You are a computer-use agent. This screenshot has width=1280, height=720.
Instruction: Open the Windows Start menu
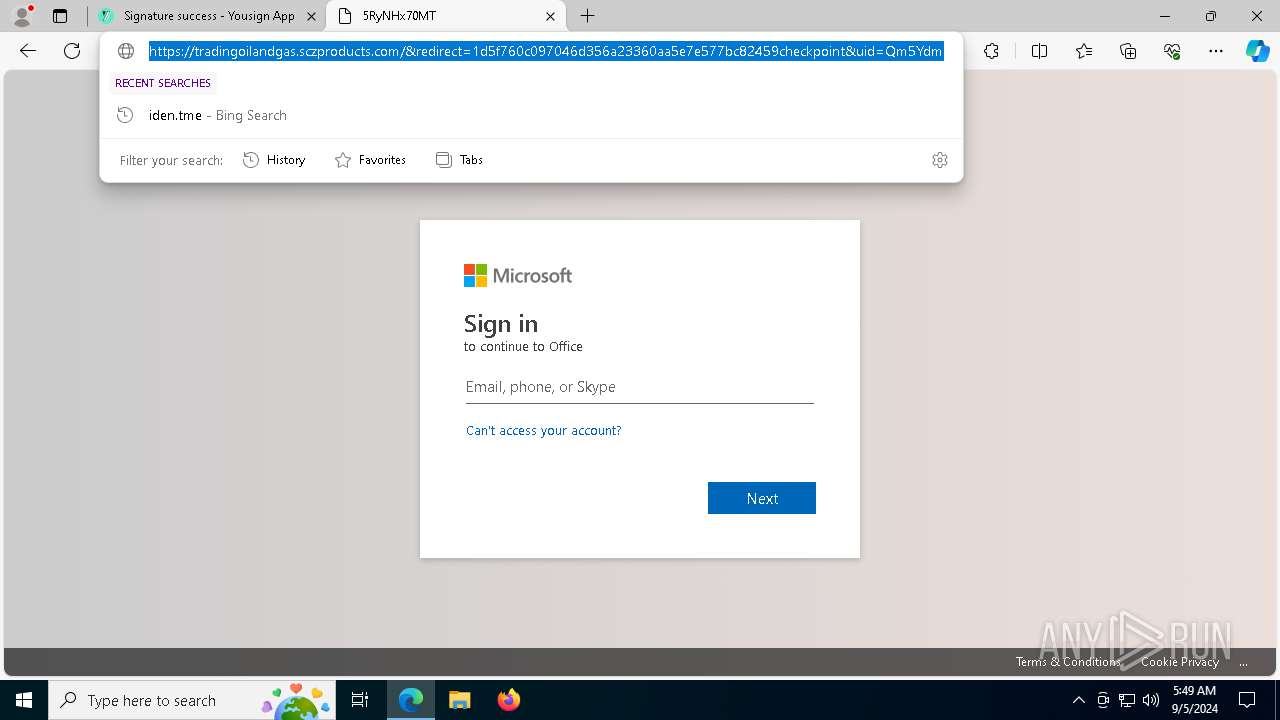point(24,700)
